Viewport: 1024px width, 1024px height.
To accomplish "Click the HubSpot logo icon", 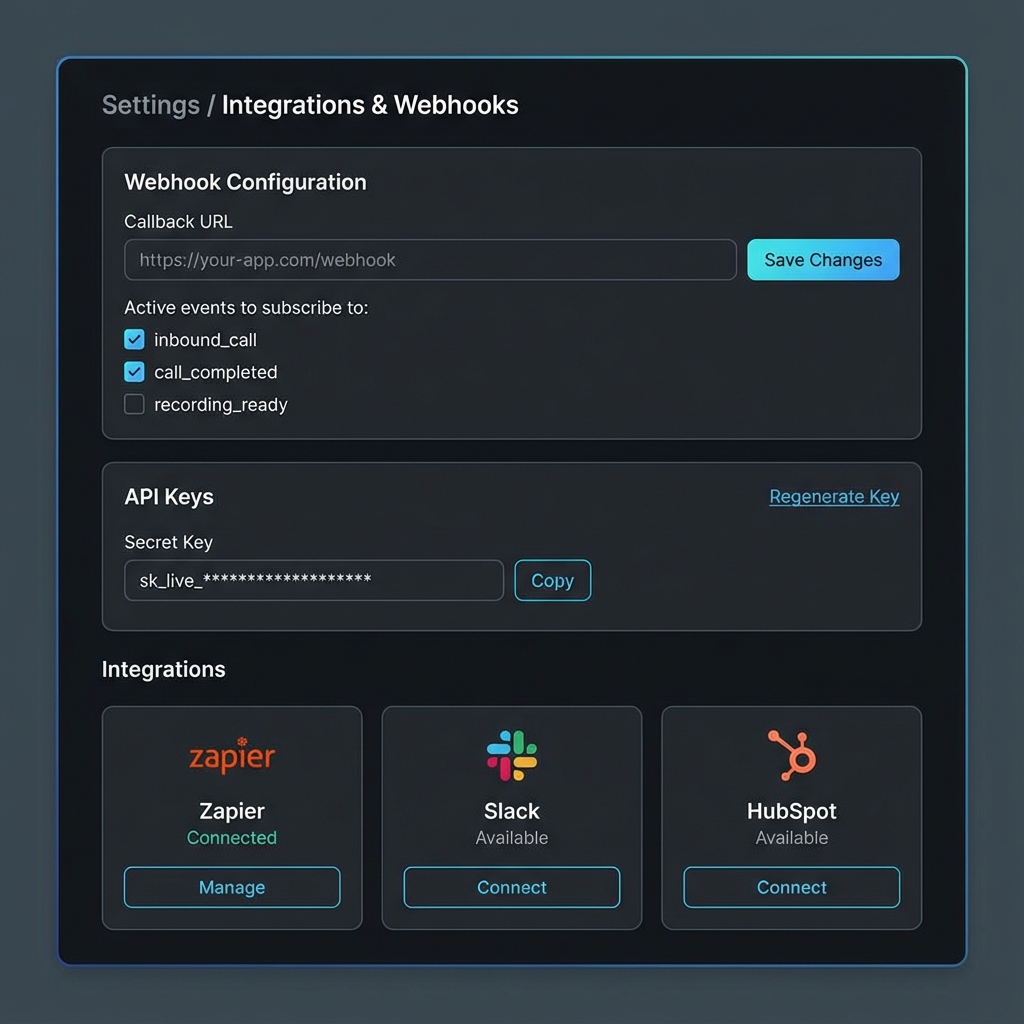I will (x=791, y=755).
